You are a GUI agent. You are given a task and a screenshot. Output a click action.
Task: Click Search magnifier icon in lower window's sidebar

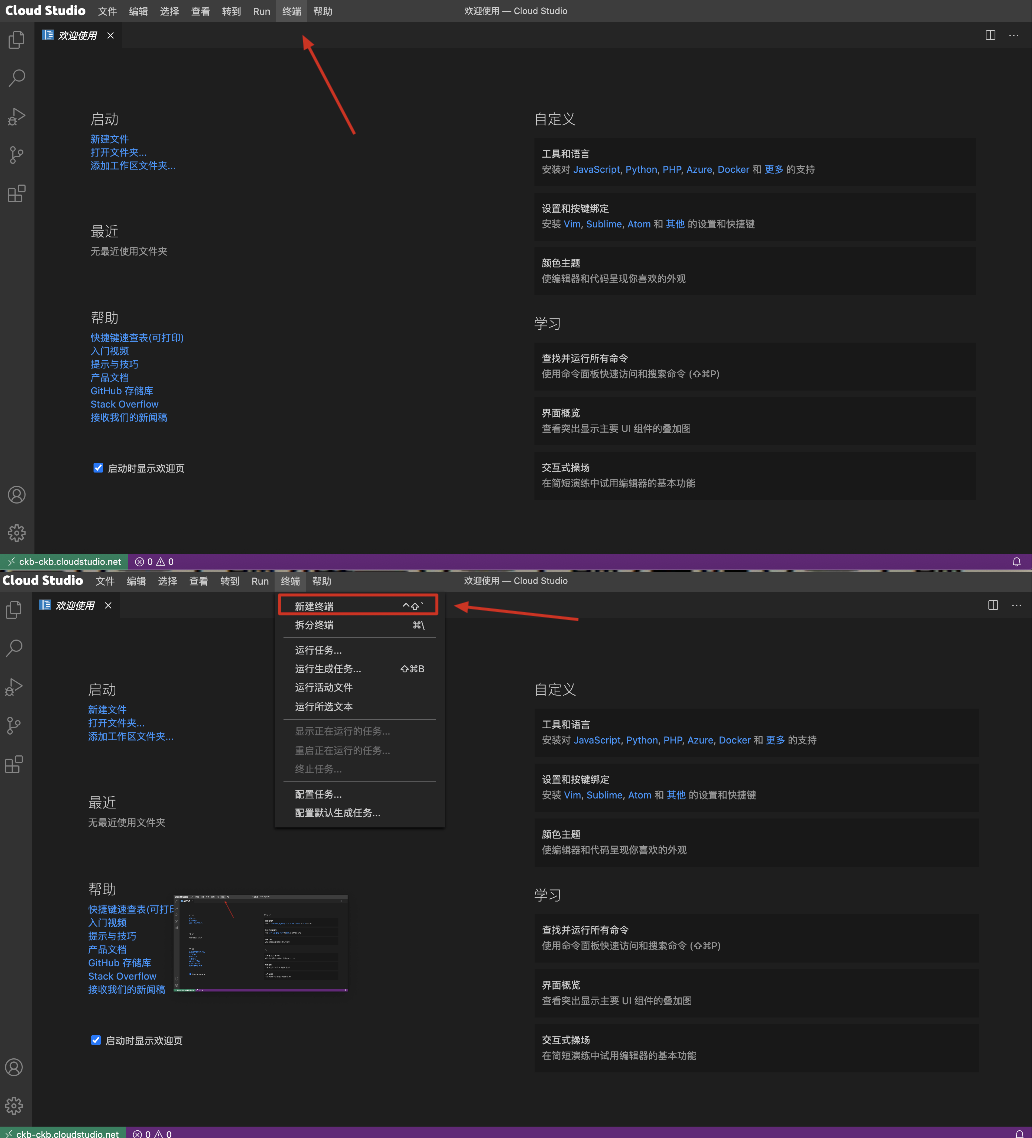(14, 648)
